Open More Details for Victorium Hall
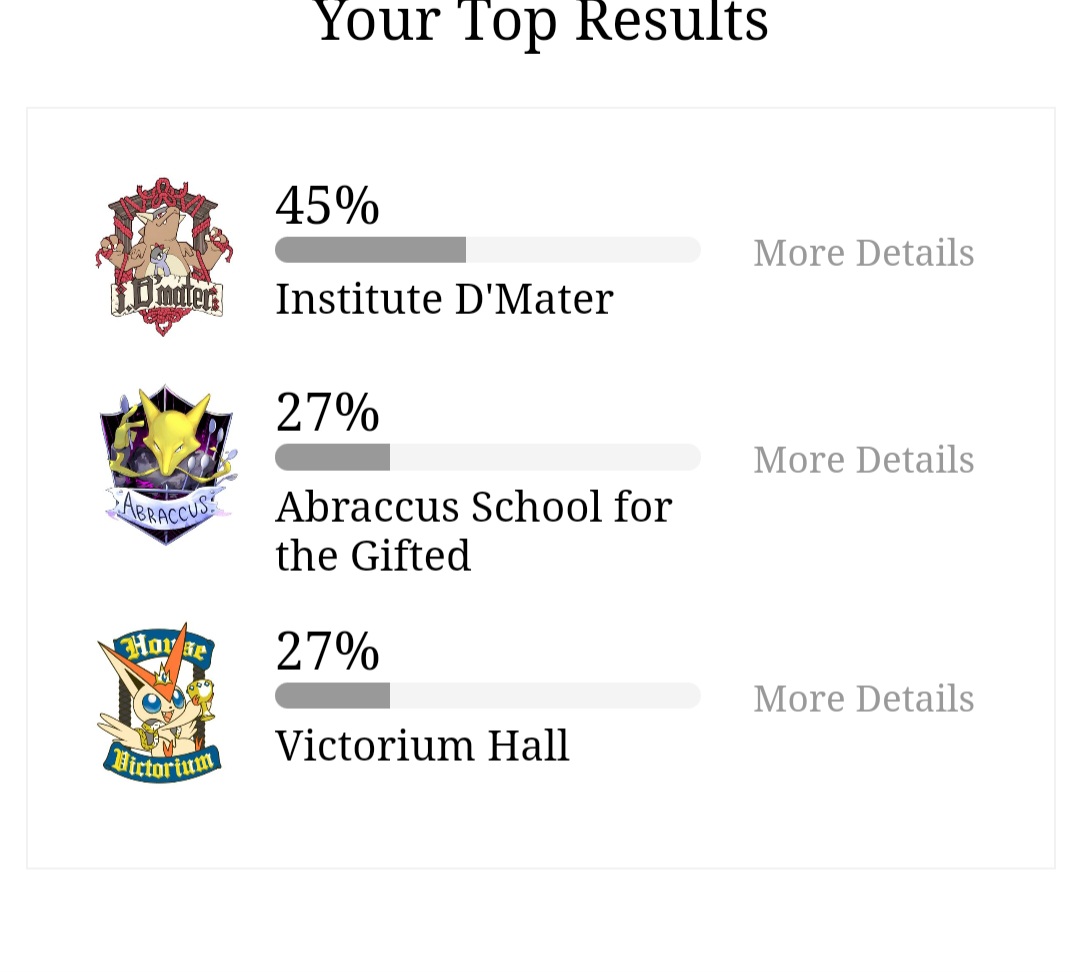The image size is (1080, 975). (x=864, y=698)
